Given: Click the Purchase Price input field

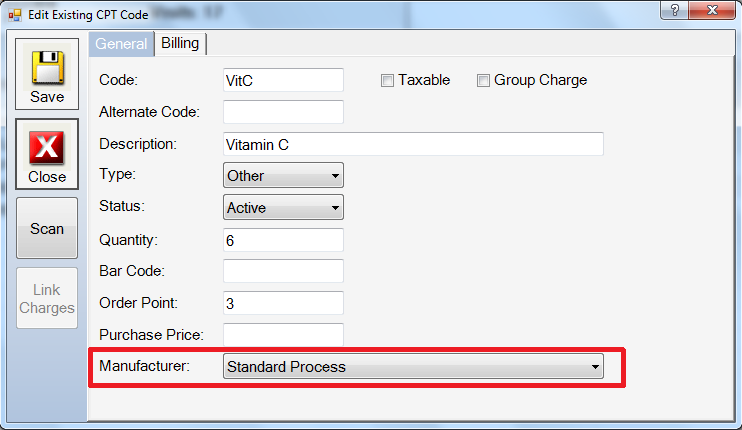Looking at the screenshot, I should pyautogui.click(x=283, y=335).
